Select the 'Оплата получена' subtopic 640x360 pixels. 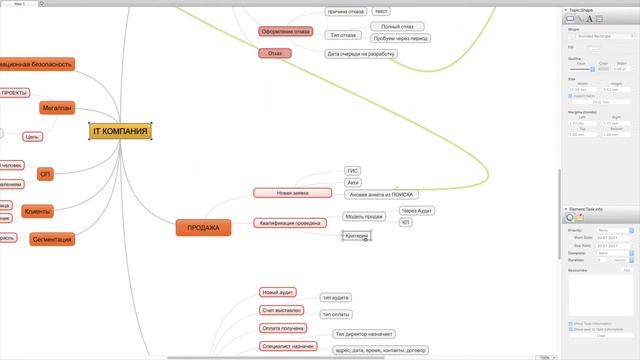[283, 328]
